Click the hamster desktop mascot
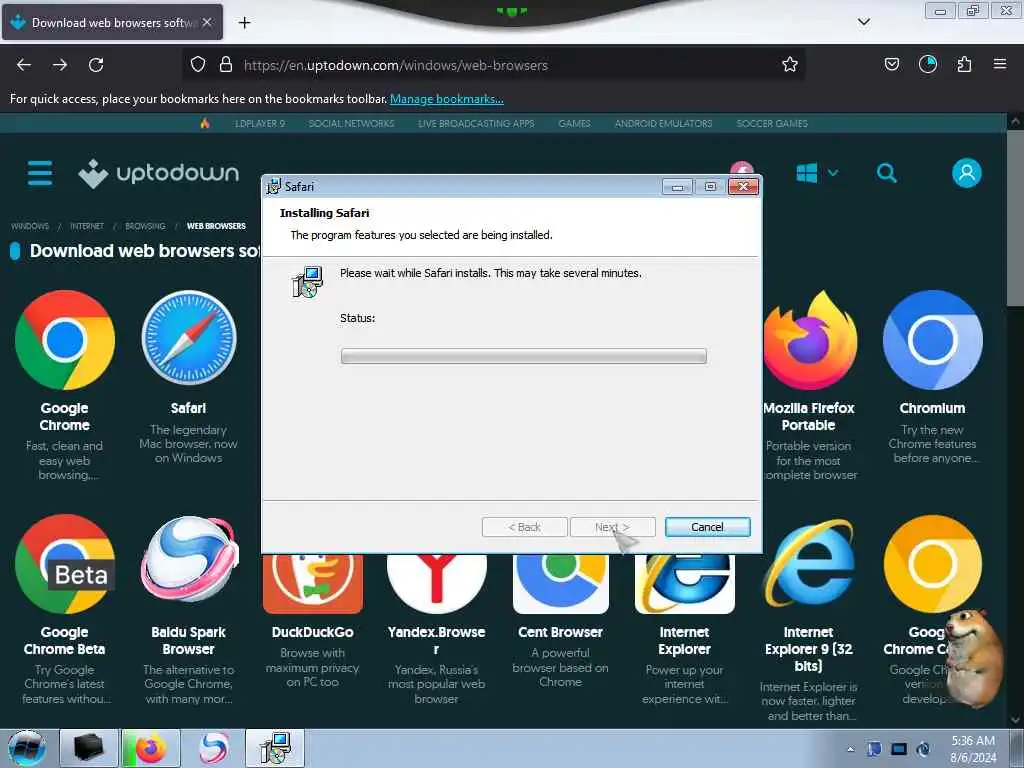The width and height of the screenshot is (1024, 768). coord(974,658)
